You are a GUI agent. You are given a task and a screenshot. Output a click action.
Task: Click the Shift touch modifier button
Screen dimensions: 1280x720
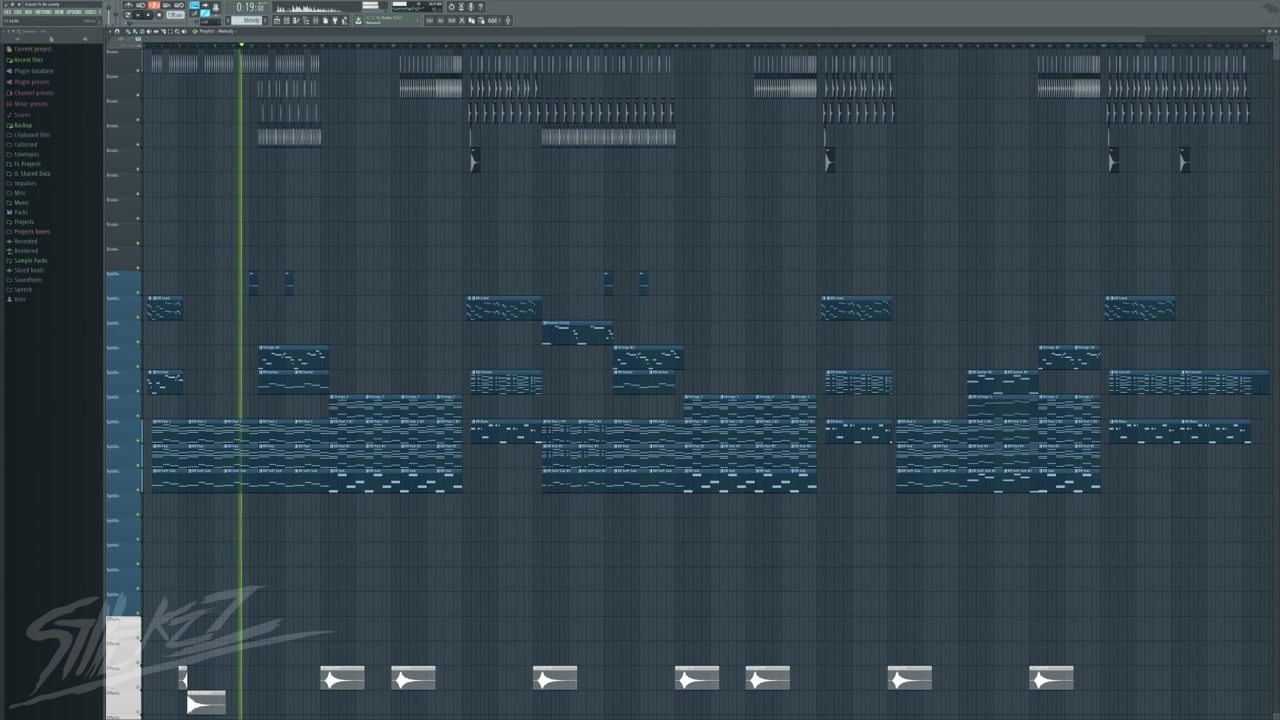(x=451, y=20)
